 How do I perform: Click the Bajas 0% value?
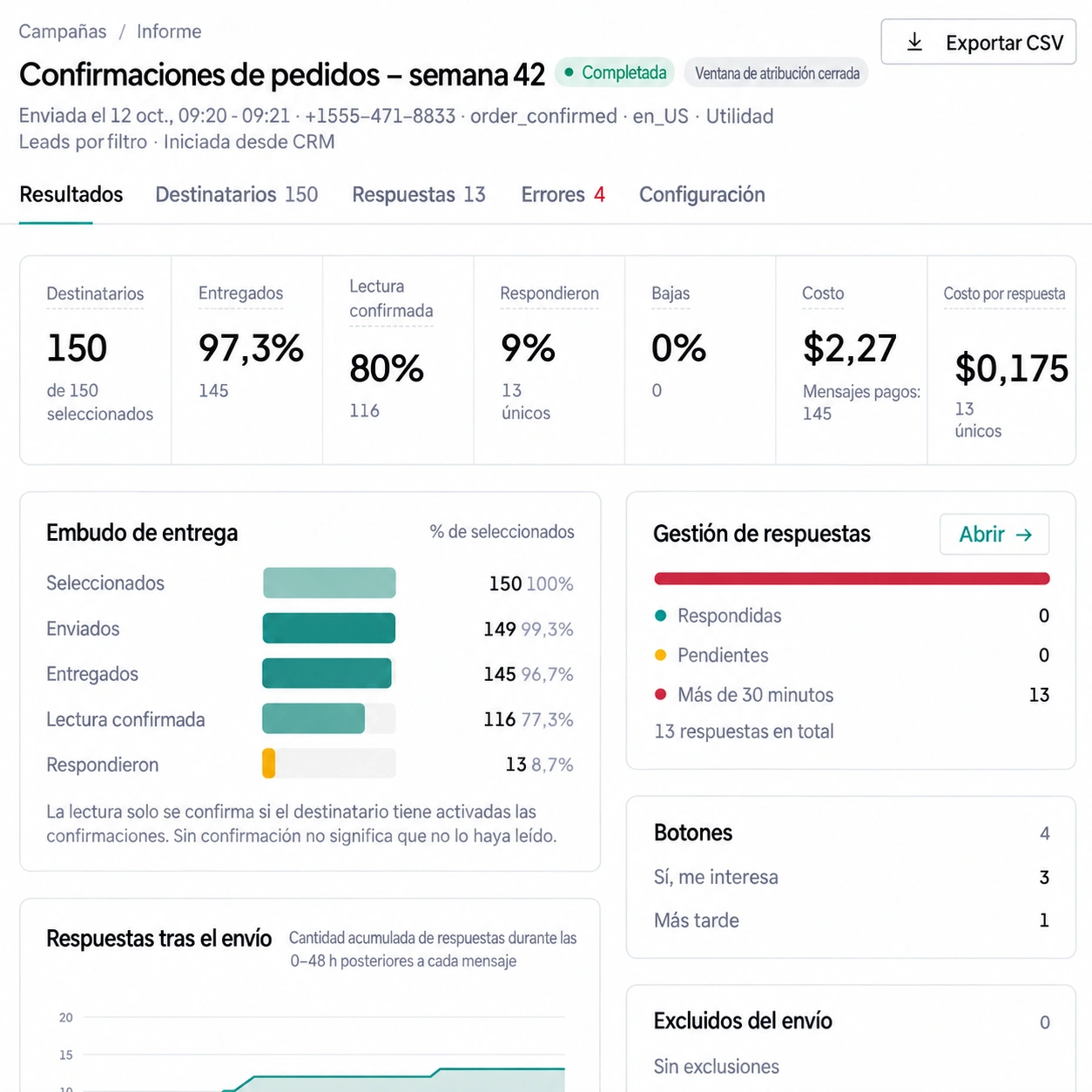[x=678, y=348]
